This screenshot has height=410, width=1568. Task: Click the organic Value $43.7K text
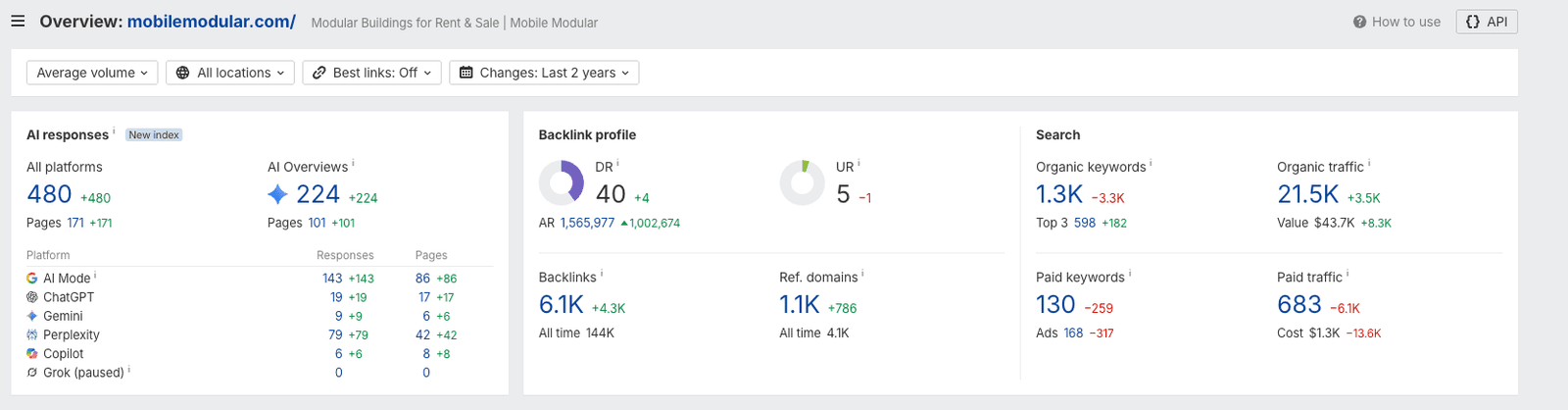click(x=1316, y=223)
